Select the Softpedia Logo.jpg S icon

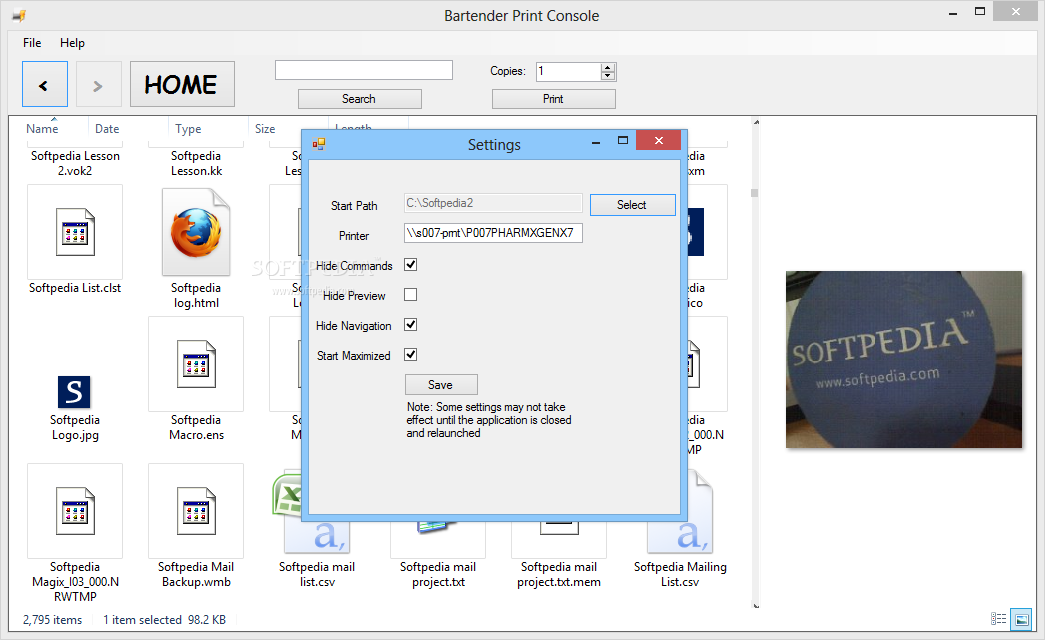[74, 392]
